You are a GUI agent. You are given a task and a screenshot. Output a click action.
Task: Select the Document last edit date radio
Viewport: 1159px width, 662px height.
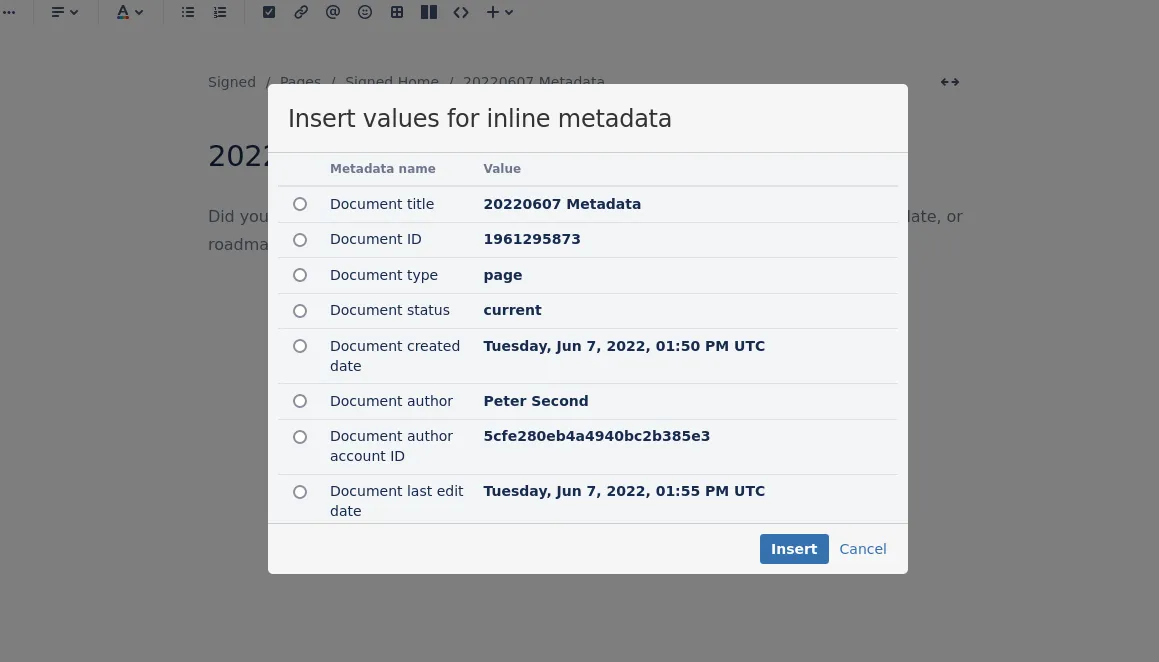(299, 492)
